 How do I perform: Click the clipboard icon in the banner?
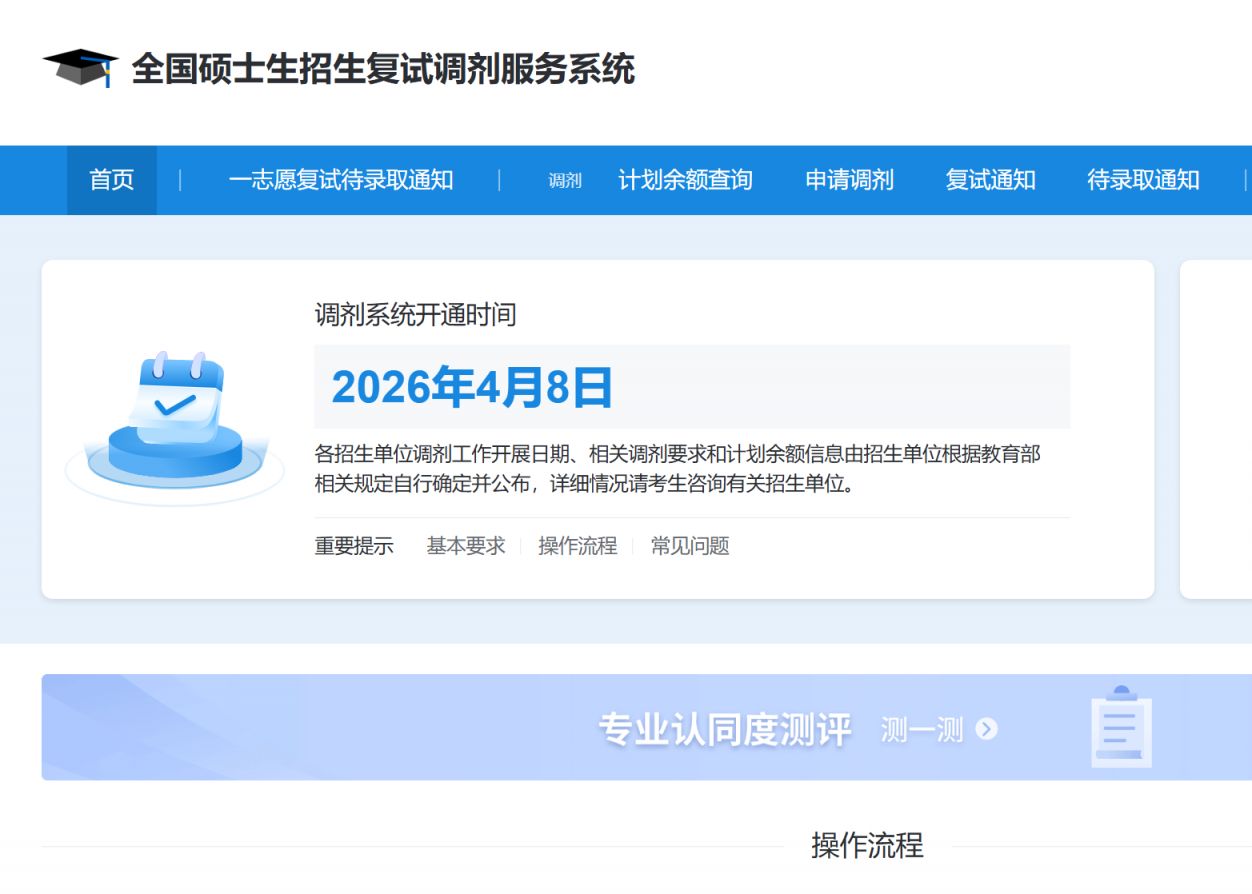click(x=1120, y=728)
